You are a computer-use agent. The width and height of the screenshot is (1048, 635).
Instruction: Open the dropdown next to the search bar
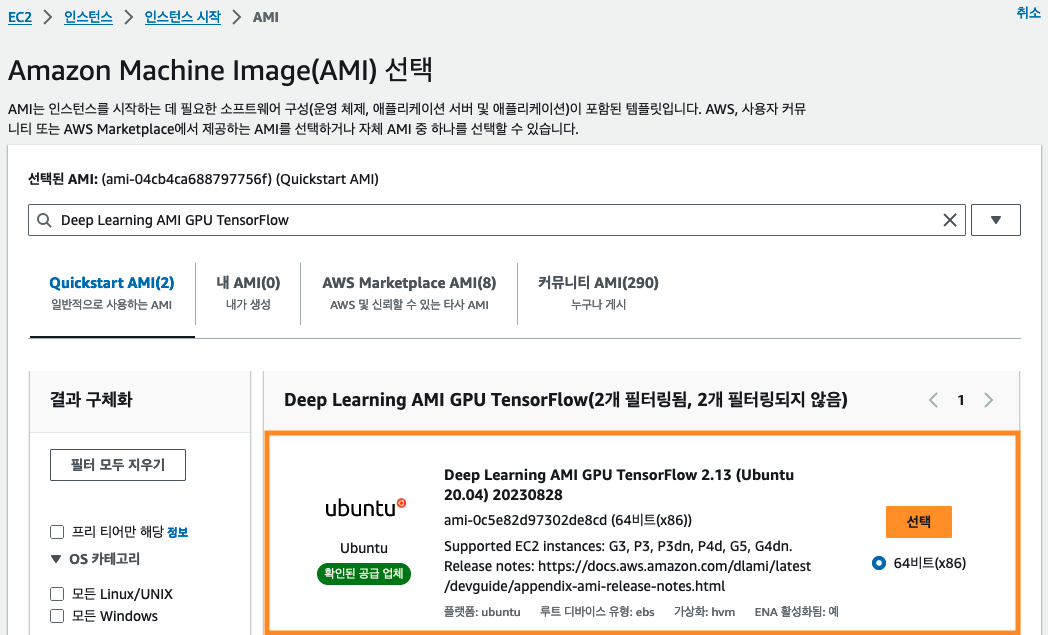(x=995, y=220)
